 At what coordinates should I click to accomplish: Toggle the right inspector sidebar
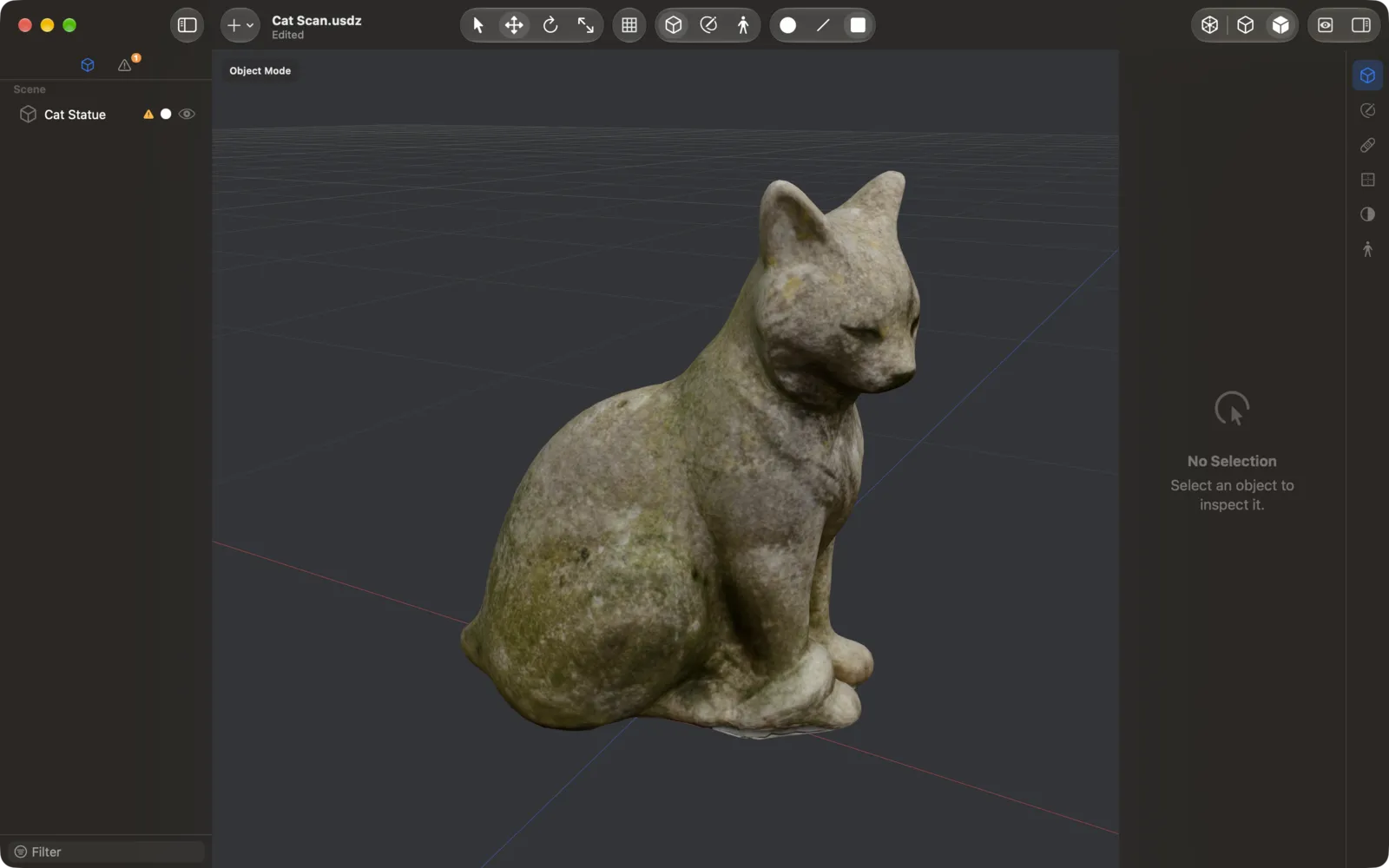pyautogui.click(x=1361, y=25)
